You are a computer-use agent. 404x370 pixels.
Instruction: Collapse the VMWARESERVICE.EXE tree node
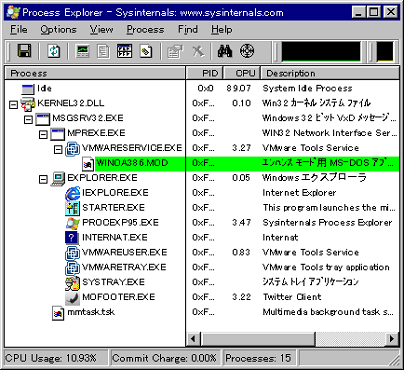pos(58,149)
